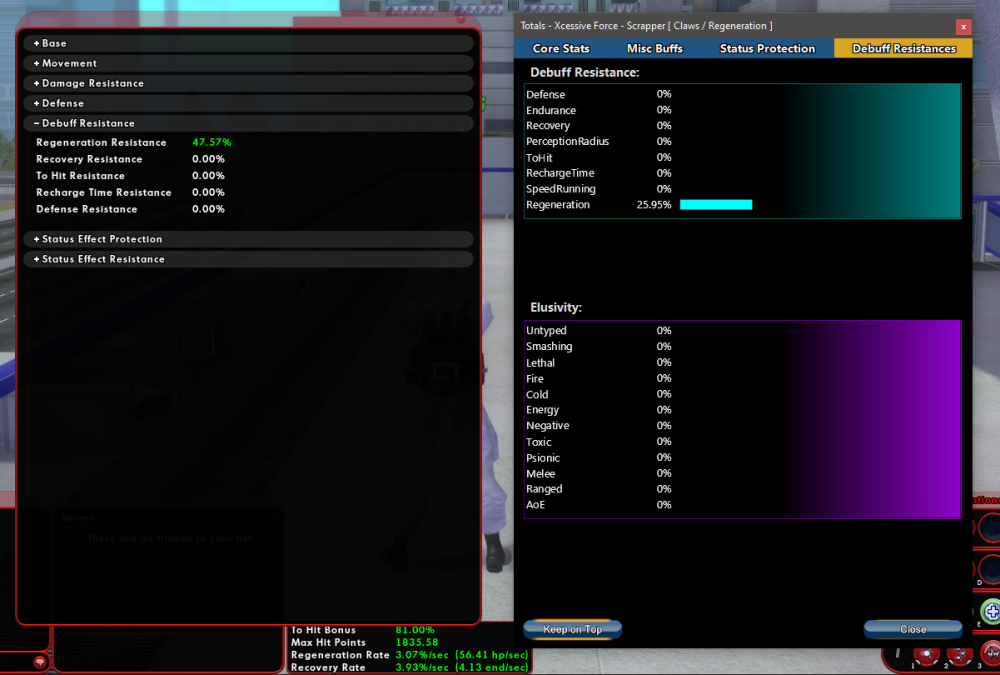Activate the power in tray slot 1
The image size is (1000, 675).
click(x=924, y=652)
